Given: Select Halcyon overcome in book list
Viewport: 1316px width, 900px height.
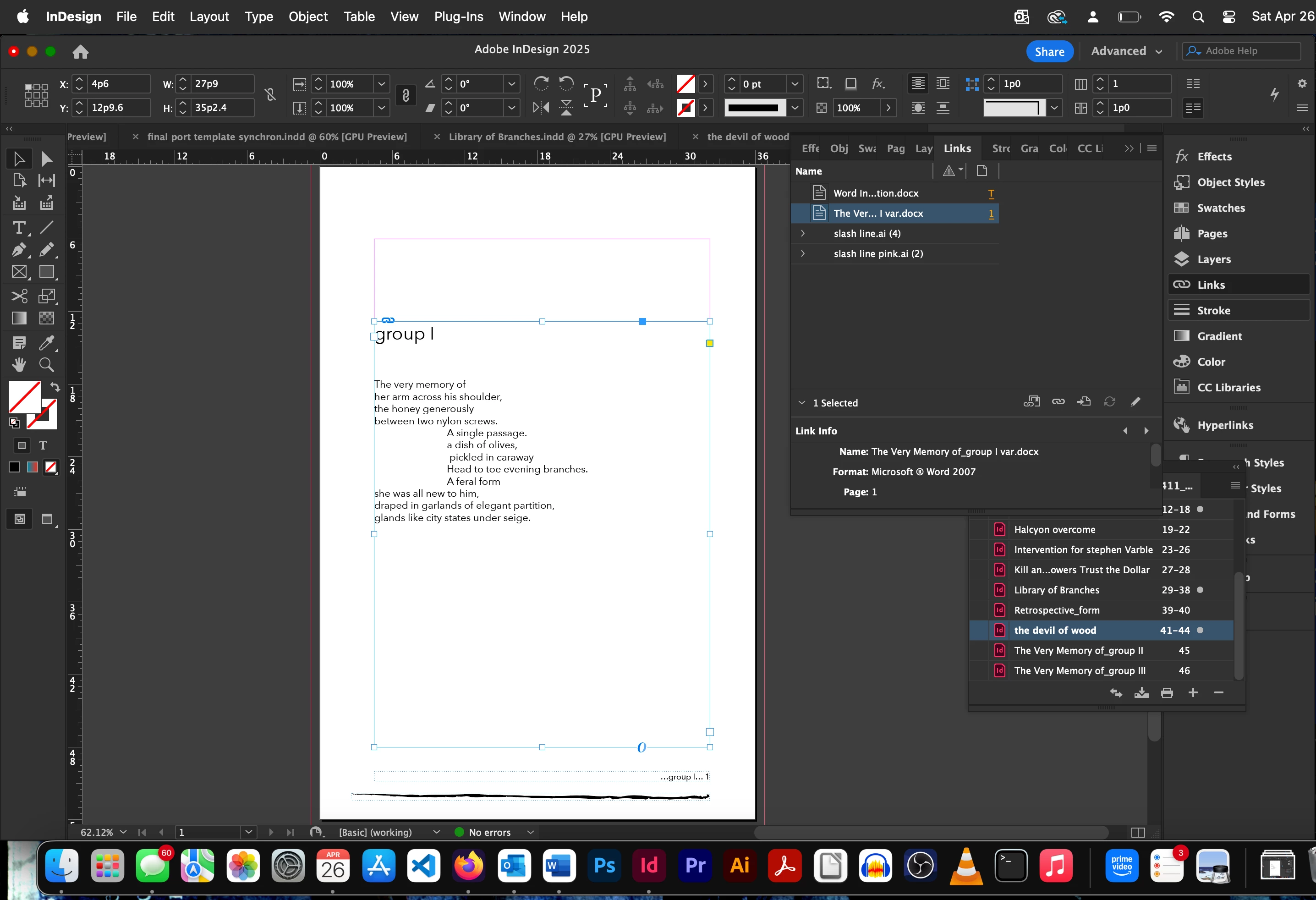Looking at the screenshot, I should 1054,530.
